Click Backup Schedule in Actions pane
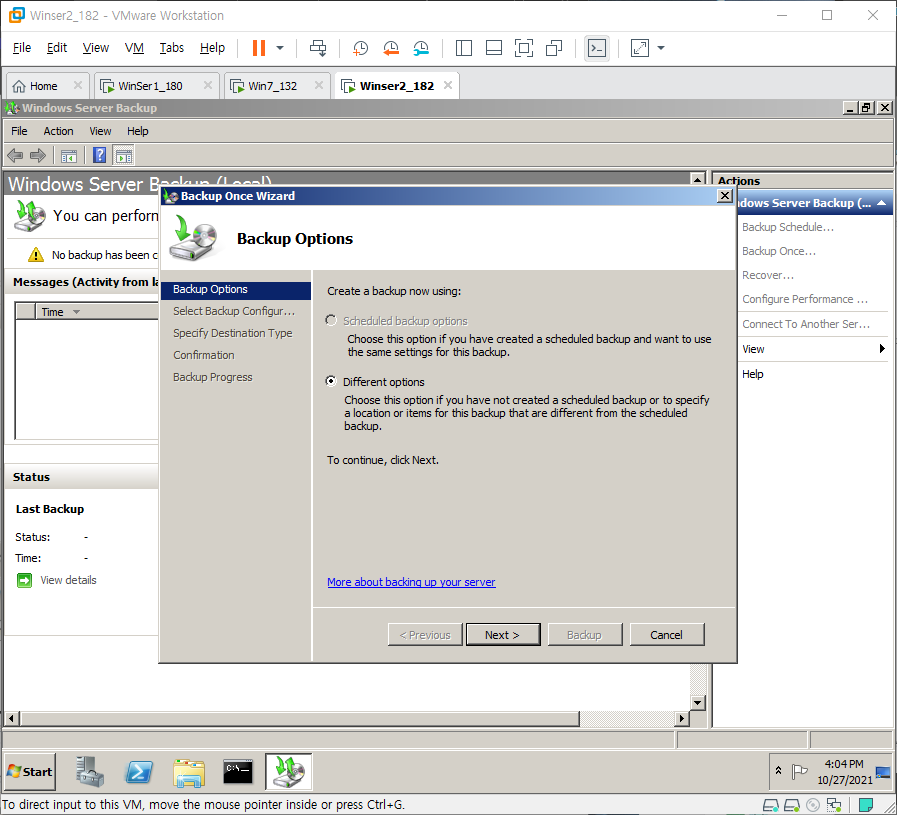Image resolution: width=897 pixels, height=815 pixels. coord(788,227)
